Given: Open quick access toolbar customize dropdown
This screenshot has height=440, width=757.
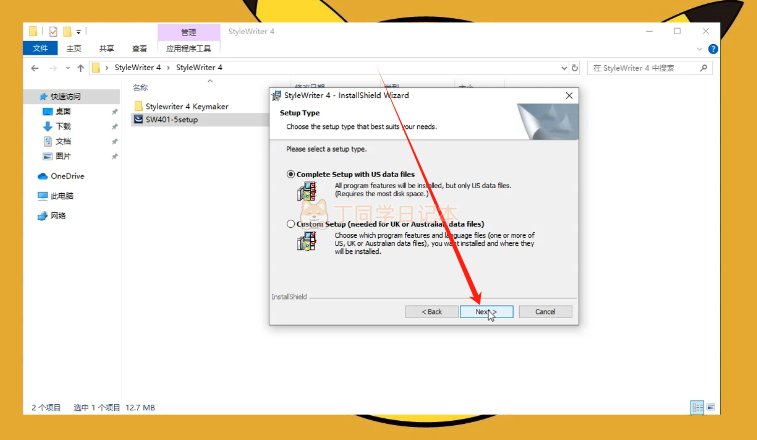Looking at the screenshot, I should [78, 32].
